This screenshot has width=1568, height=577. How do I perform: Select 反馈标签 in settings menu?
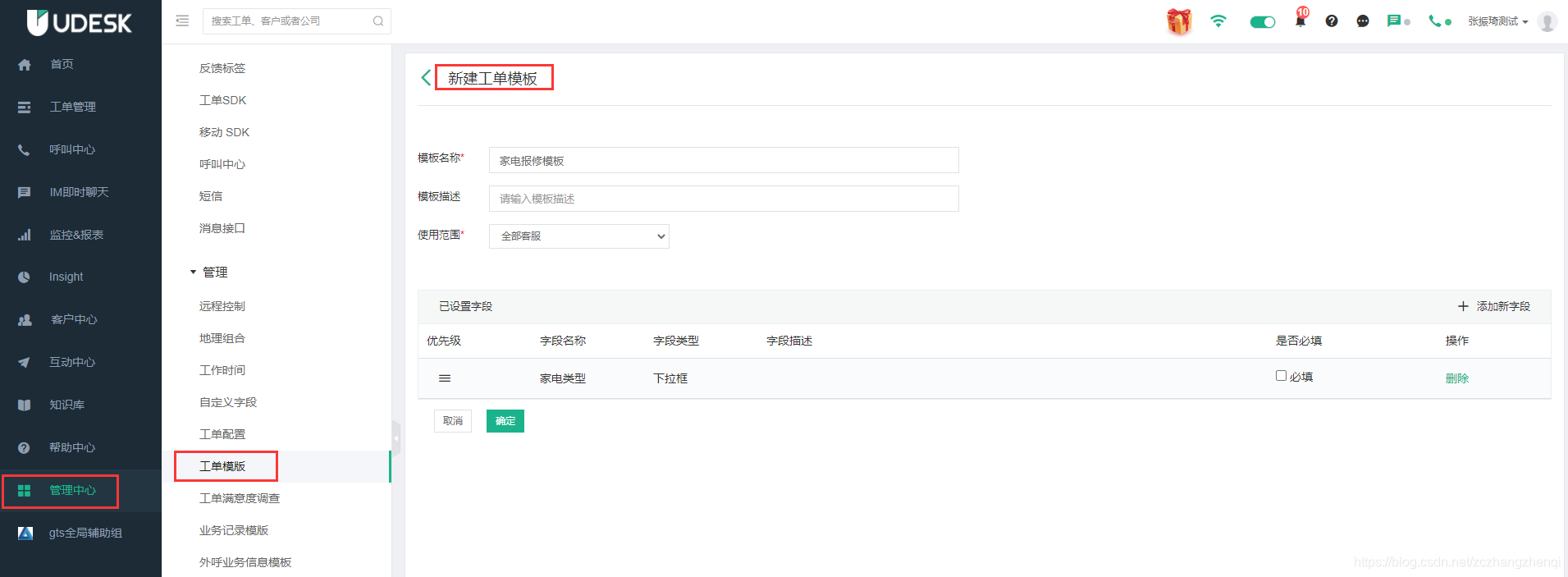(x=222, y=68)
